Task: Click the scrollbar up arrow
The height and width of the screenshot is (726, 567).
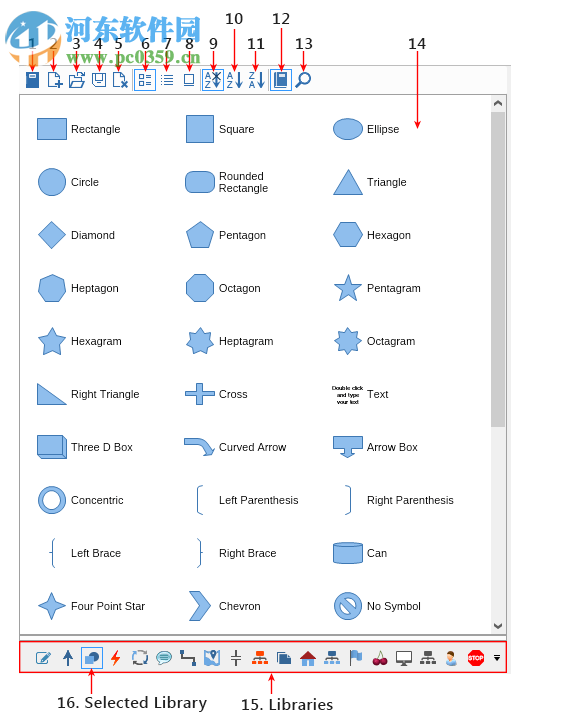Action: [498, 103]
